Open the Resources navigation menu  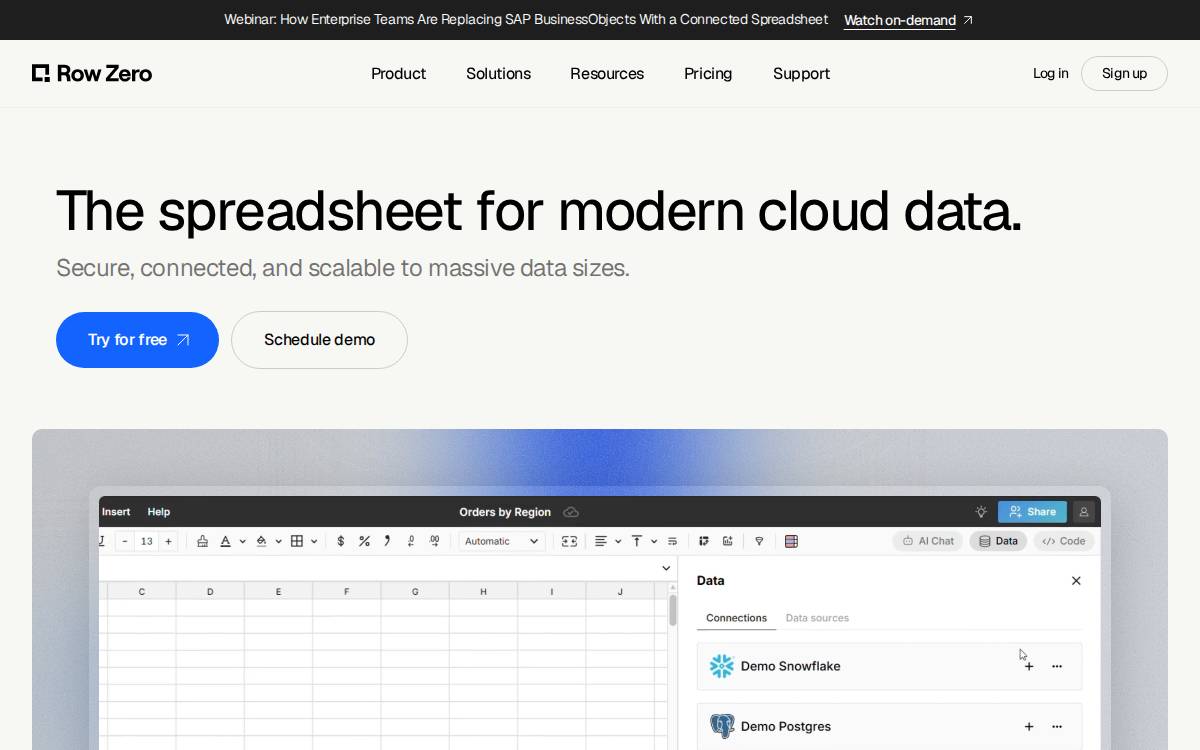[607, 74]
